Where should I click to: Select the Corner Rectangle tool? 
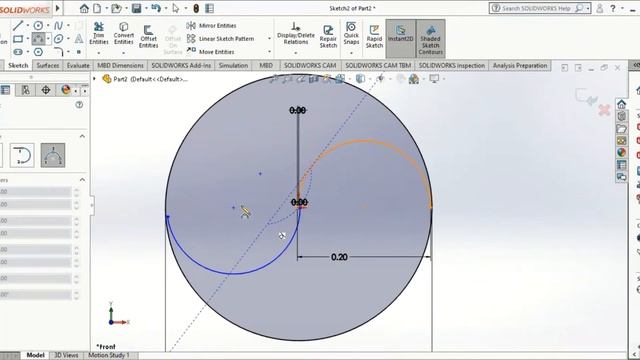18,39
